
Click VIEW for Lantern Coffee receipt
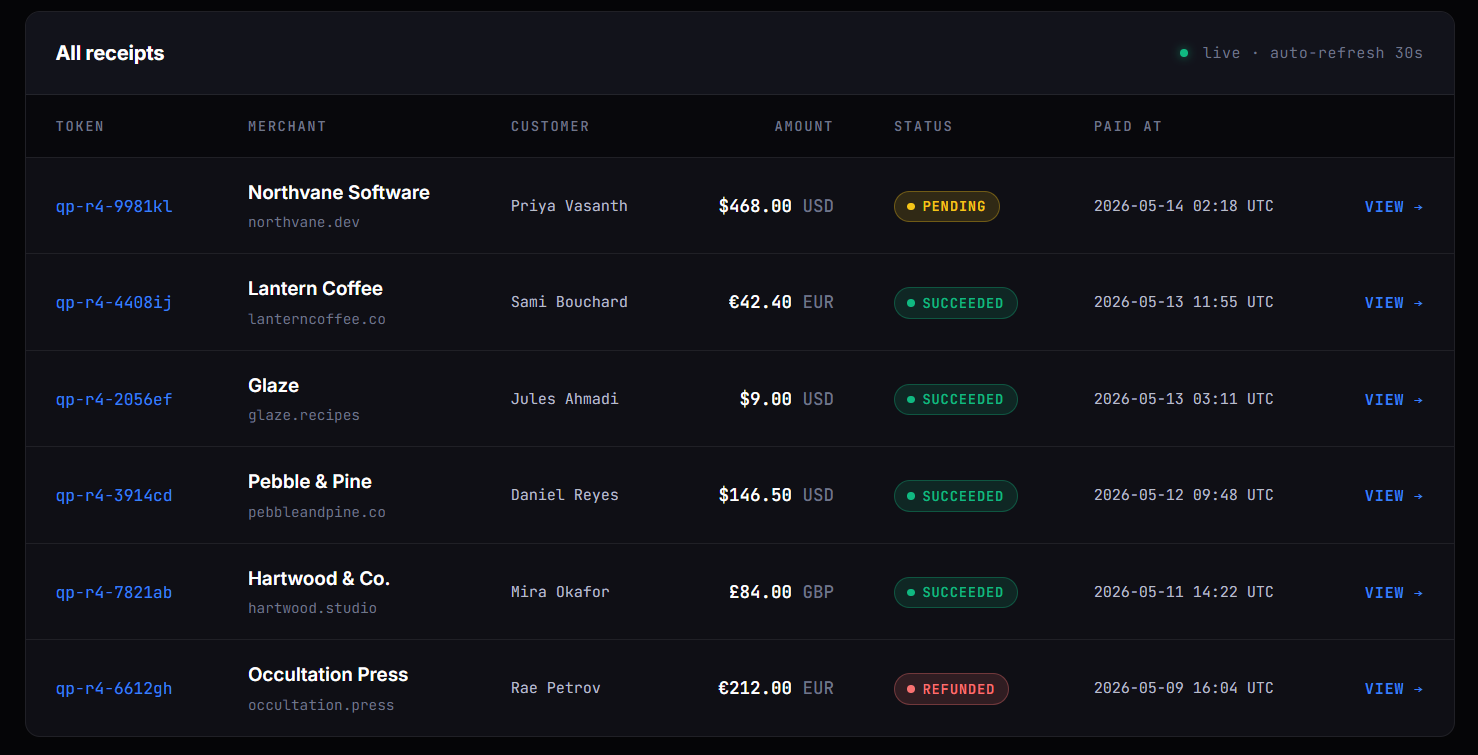tap(1394, 303)
